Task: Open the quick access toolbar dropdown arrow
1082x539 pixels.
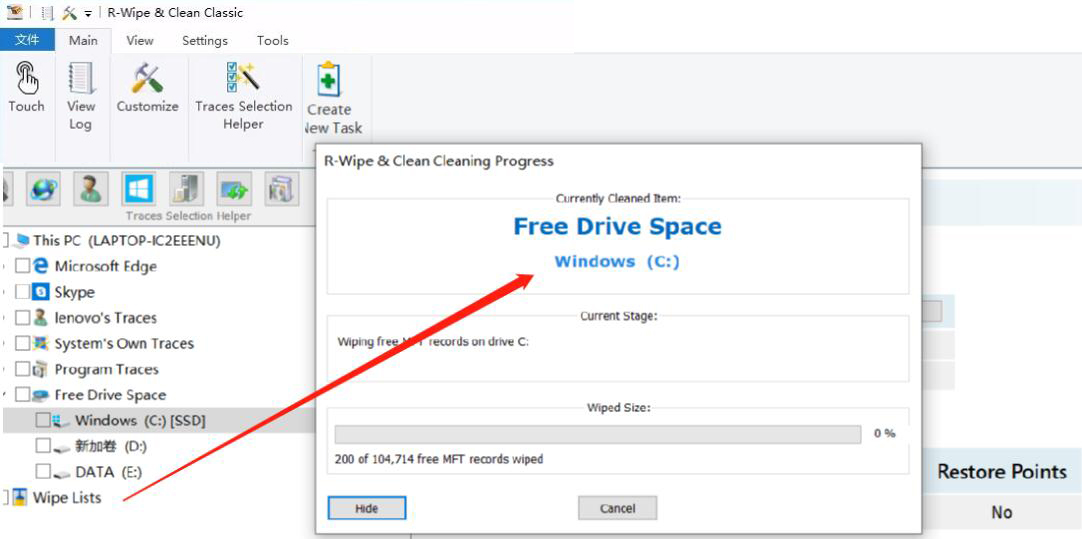Action: pos(88,14)
